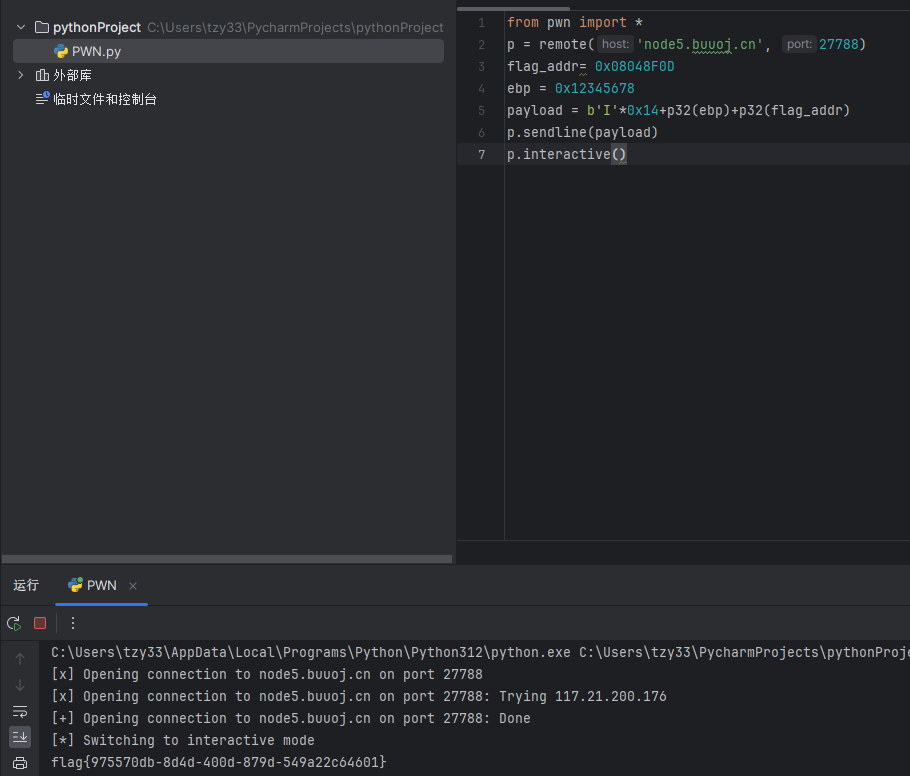Close the PWN run tab
910x776 pixels.
[x=133, y=586]
